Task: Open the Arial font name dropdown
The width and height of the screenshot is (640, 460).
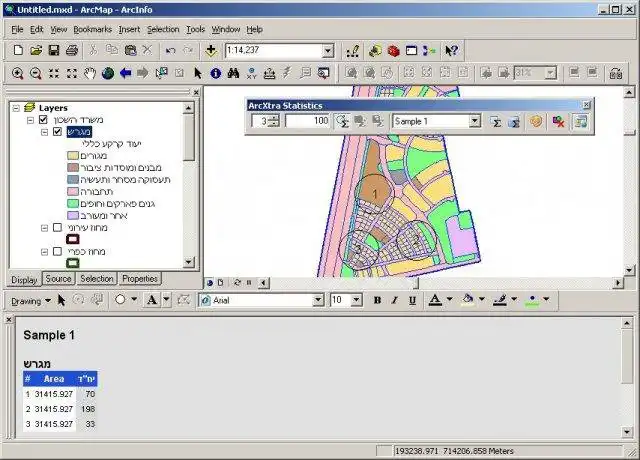Action: [x=318, y=300]
